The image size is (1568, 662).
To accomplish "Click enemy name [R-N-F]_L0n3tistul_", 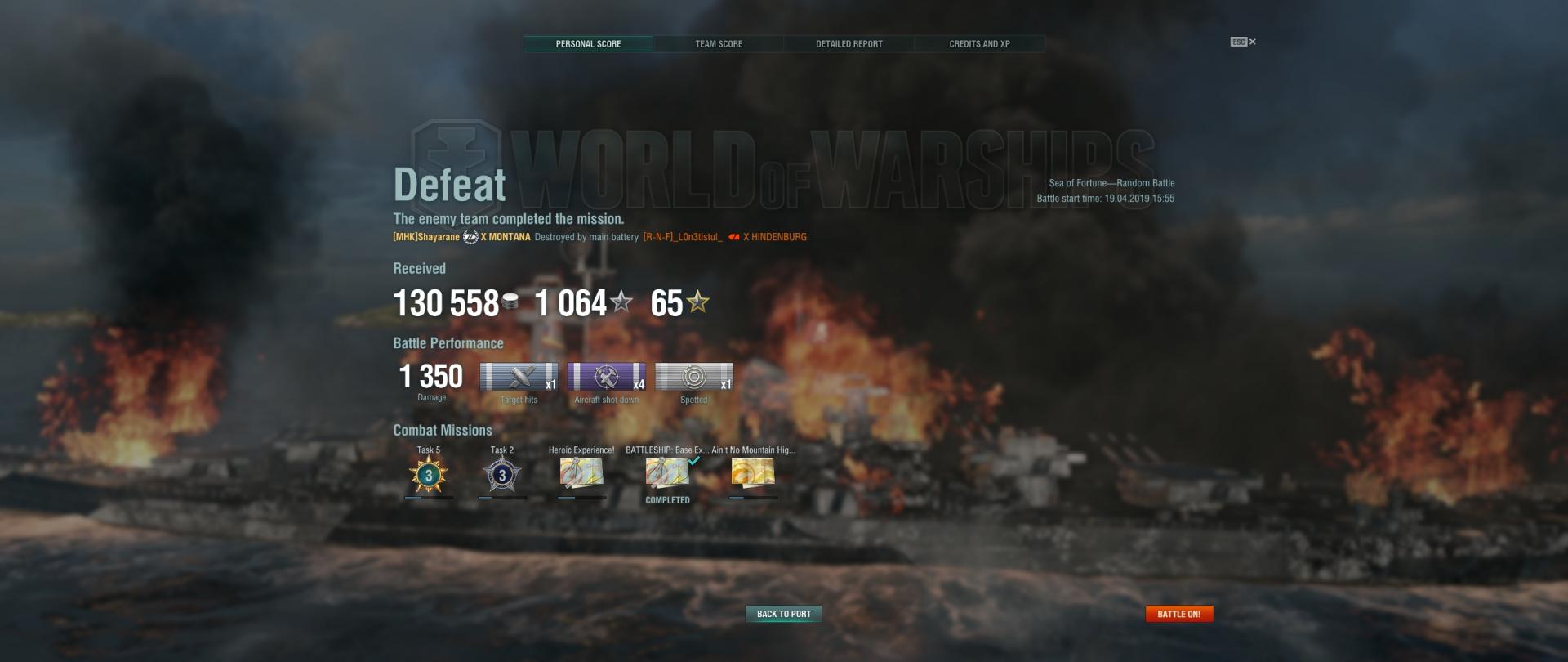I will click(683, 237).
